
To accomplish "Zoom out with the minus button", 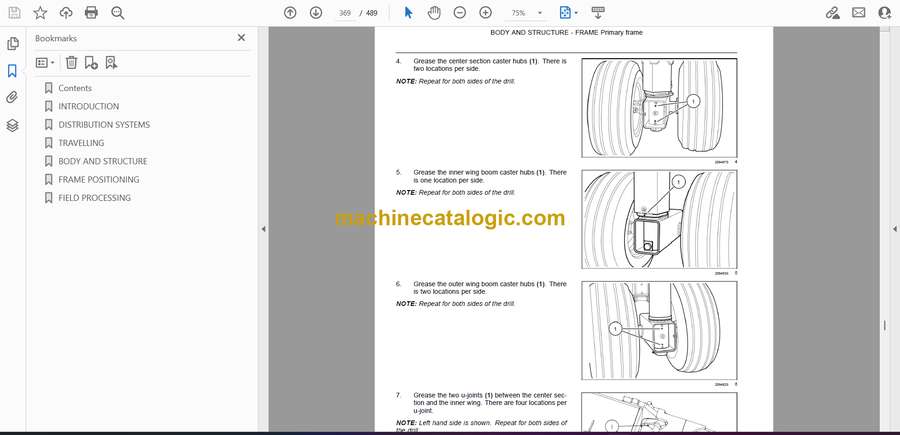I will tap(460, 13).
